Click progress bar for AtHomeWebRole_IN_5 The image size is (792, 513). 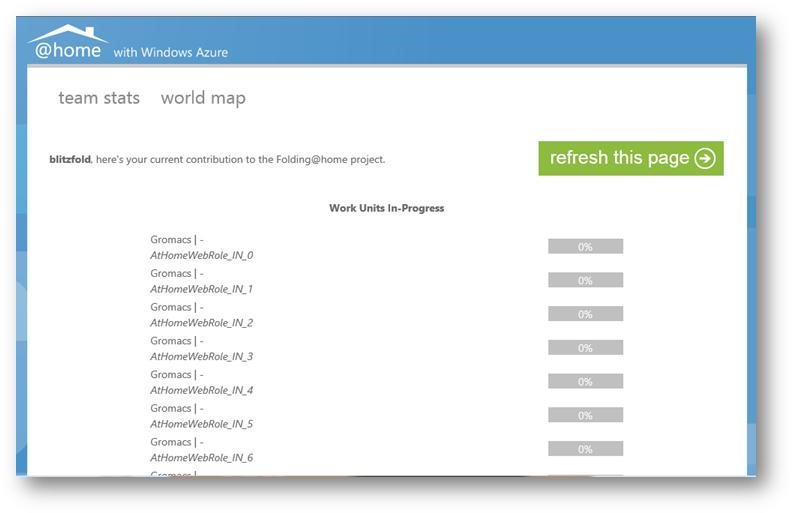[x=585, y=415]
